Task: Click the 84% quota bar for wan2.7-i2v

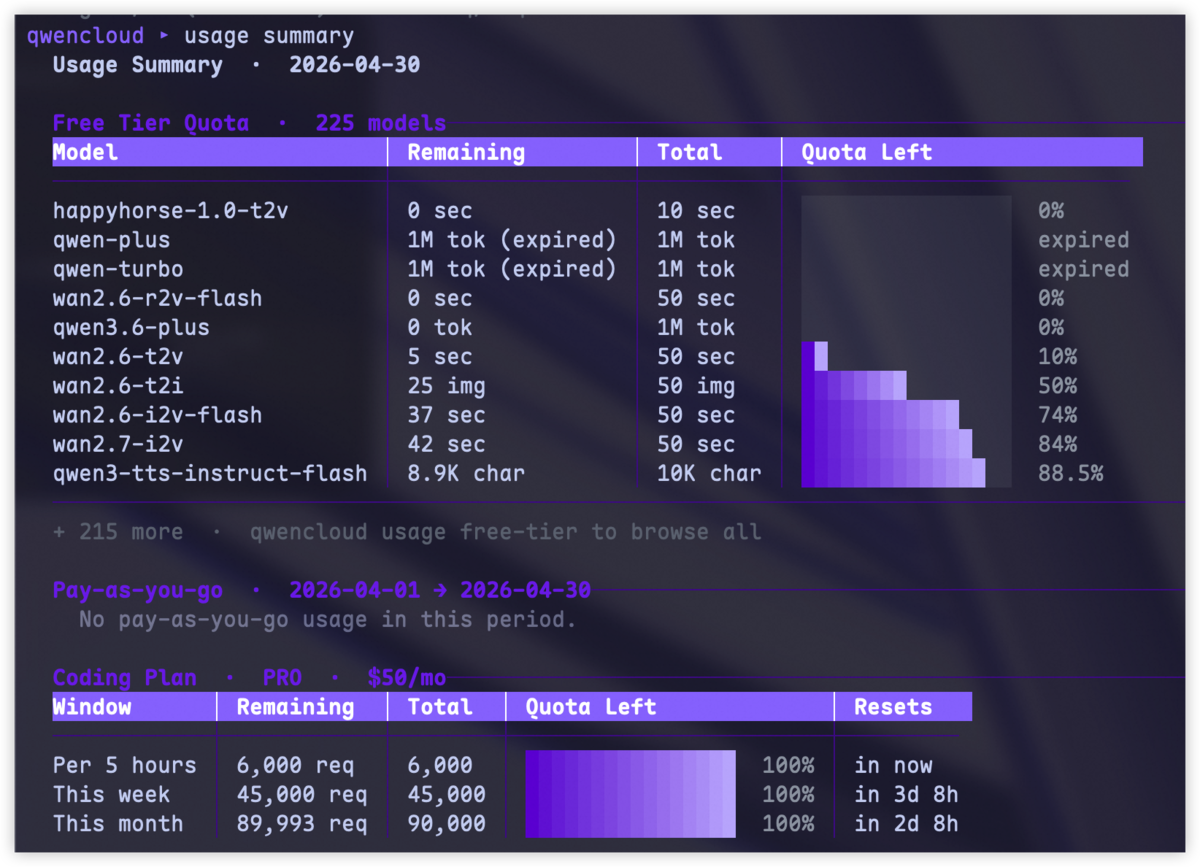Action: 887,444
